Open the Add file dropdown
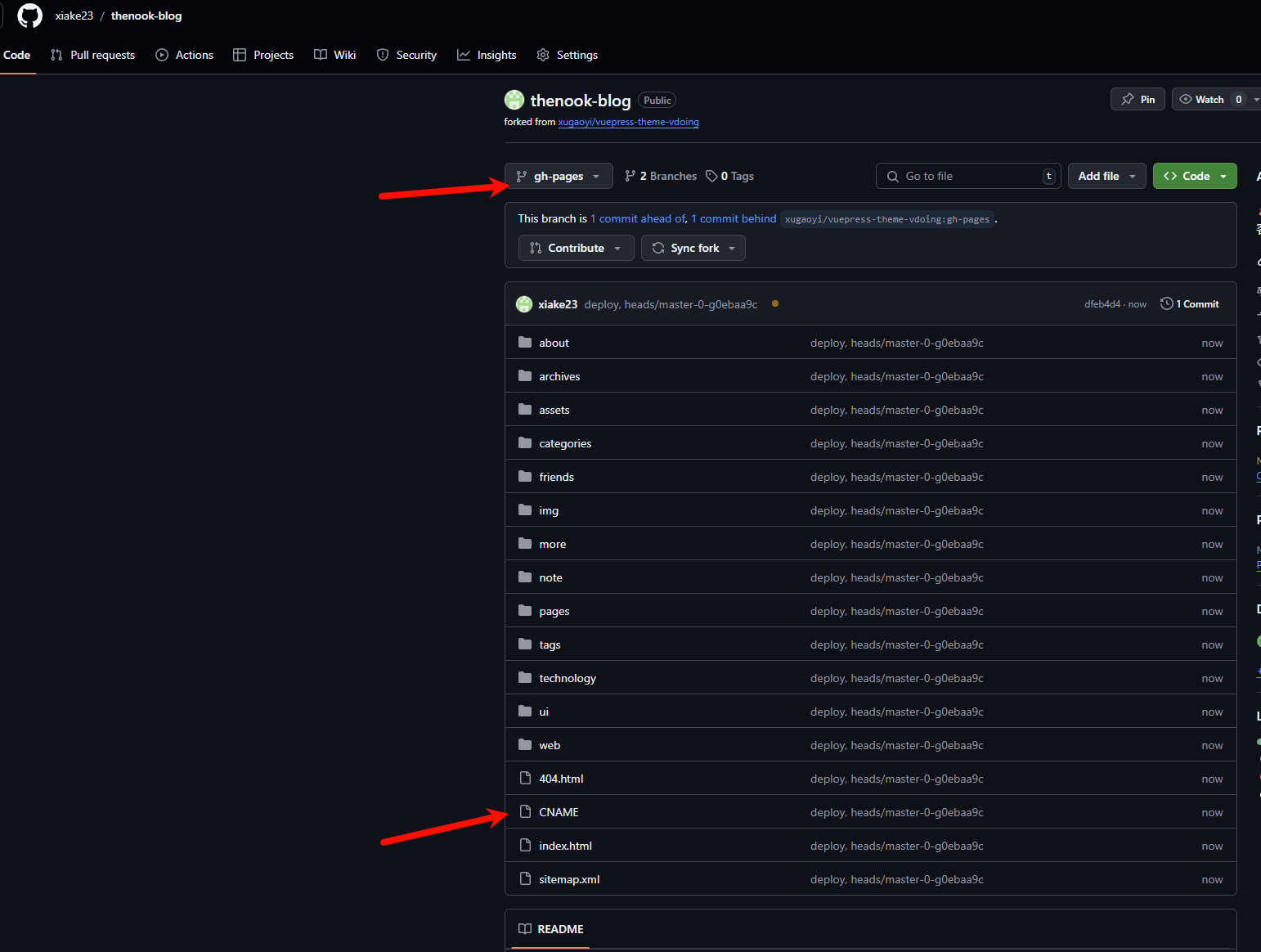 pos(1107,176)
